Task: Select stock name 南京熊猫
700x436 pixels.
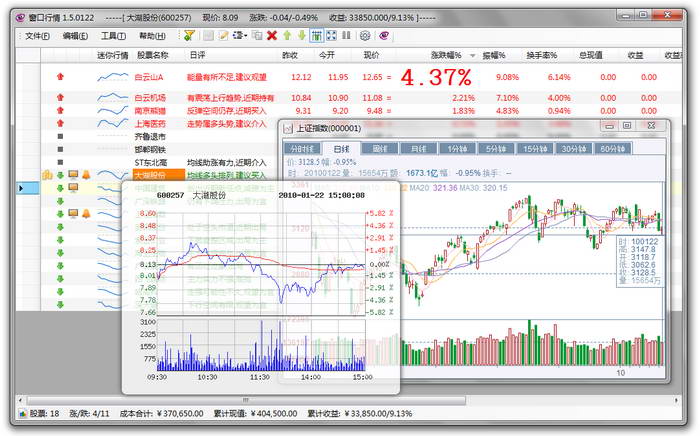Action: pos(150,111)
